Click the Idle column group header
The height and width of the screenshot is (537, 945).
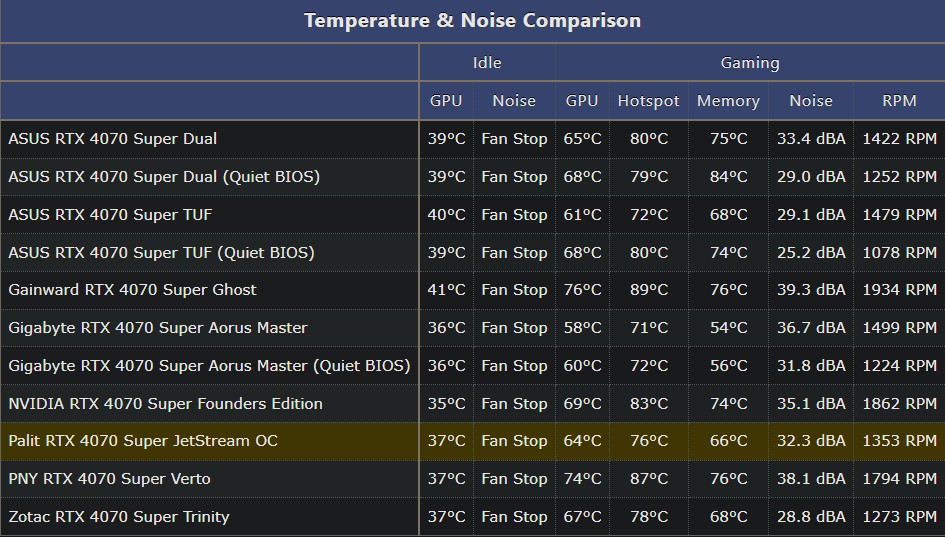487,63
